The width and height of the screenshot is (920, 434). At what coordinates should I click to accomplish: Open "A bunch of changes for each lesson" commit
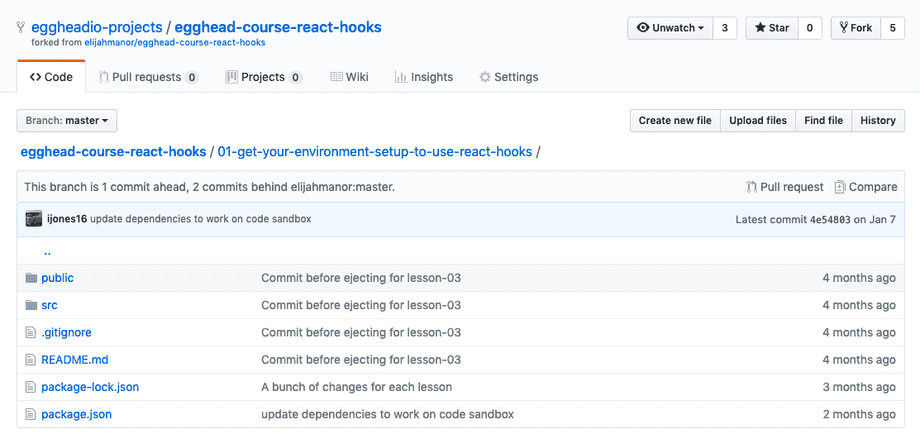point(357,387)
